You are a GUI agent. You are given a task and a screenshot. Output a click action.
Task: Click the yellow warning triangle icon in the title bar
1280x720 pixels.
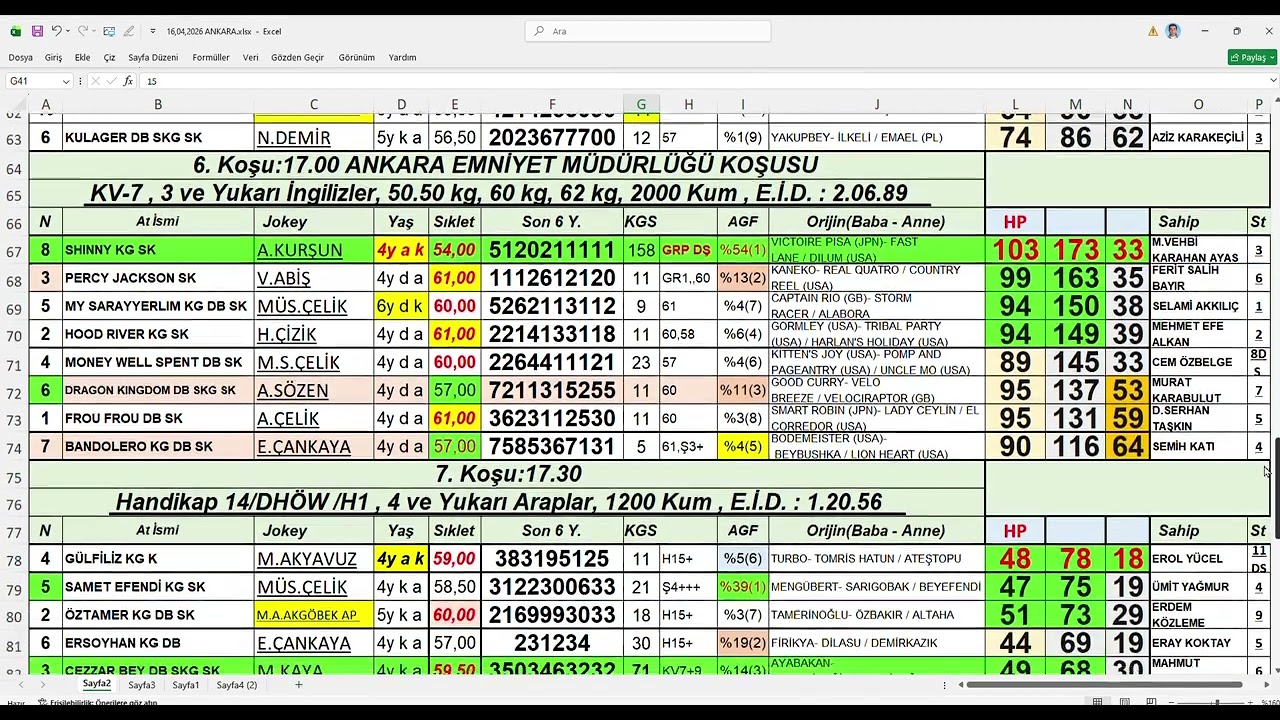click(1154, 31)
